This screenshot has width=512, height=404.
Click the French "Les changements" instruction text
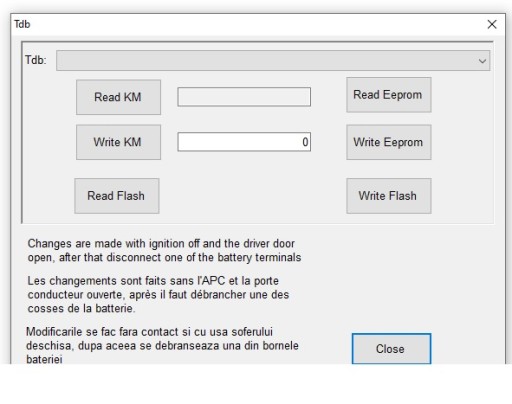click(x=158, y=294)
